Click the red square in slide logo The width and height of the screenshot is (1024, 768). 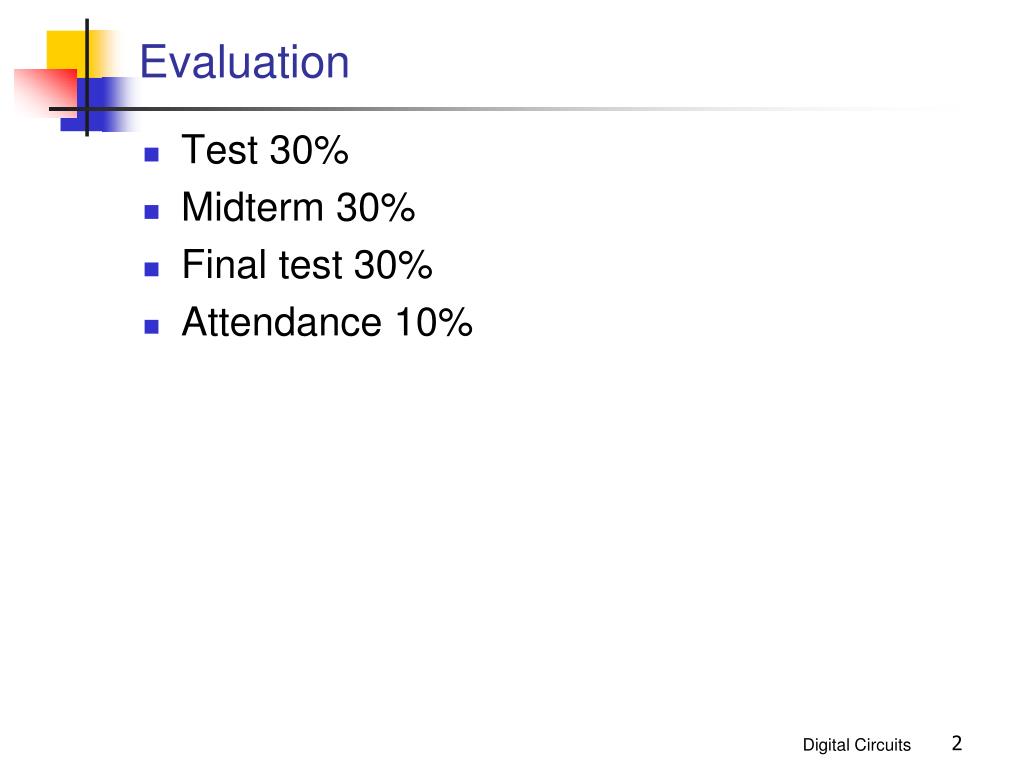[44, 92]
